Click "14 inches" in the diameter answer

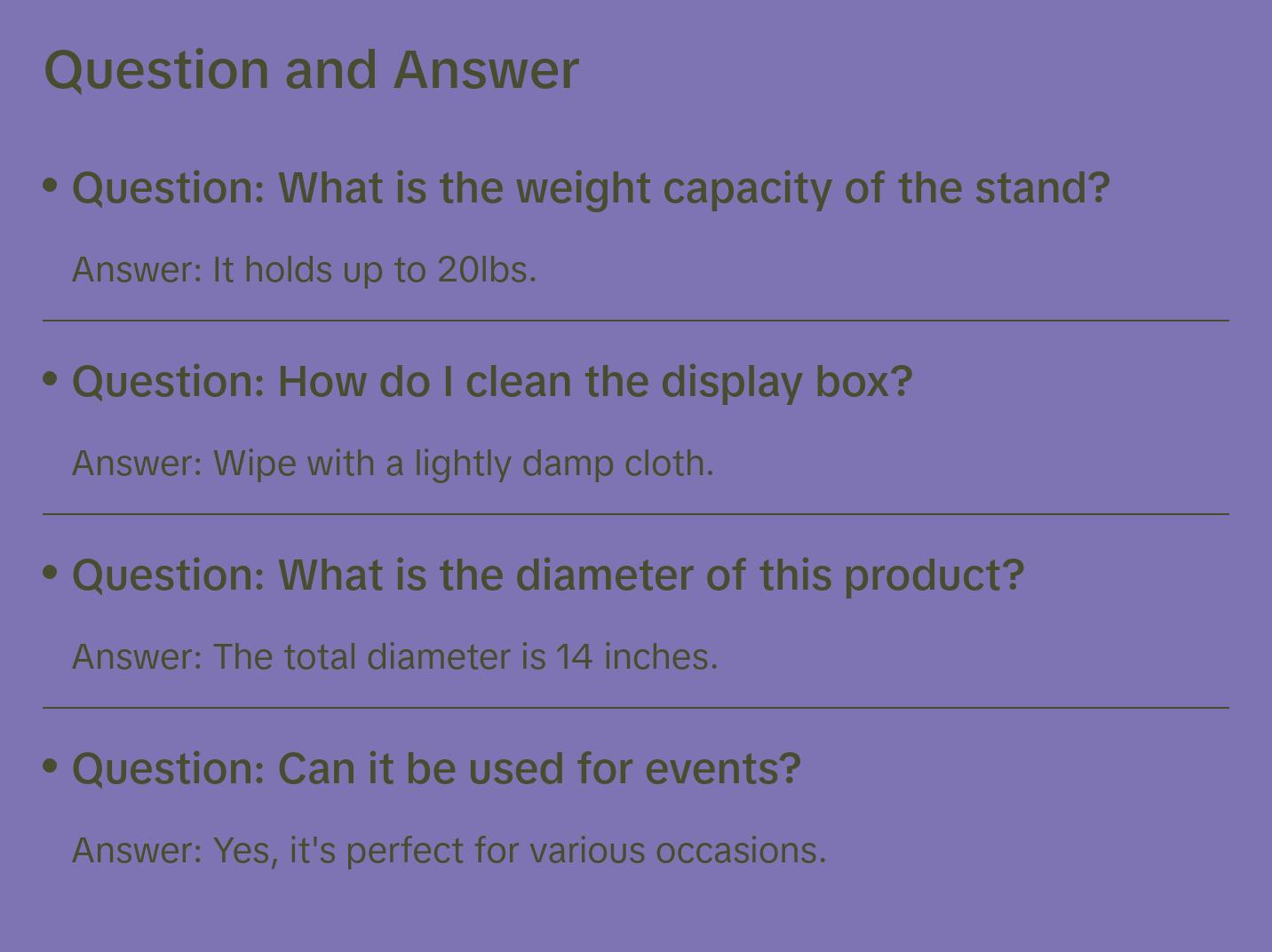(636, 657)
